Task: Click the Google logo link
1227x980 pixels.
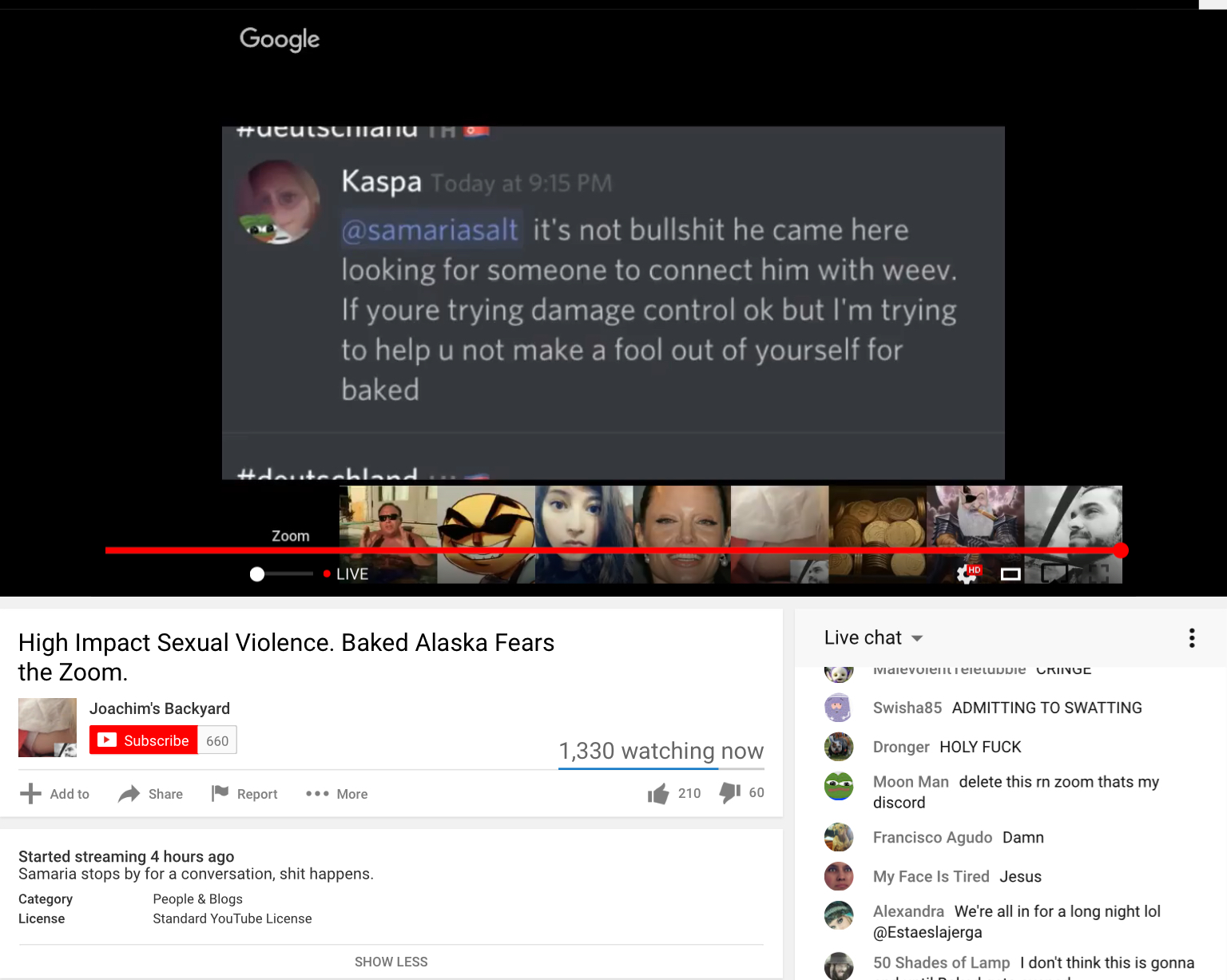Action: click(280, 39)
